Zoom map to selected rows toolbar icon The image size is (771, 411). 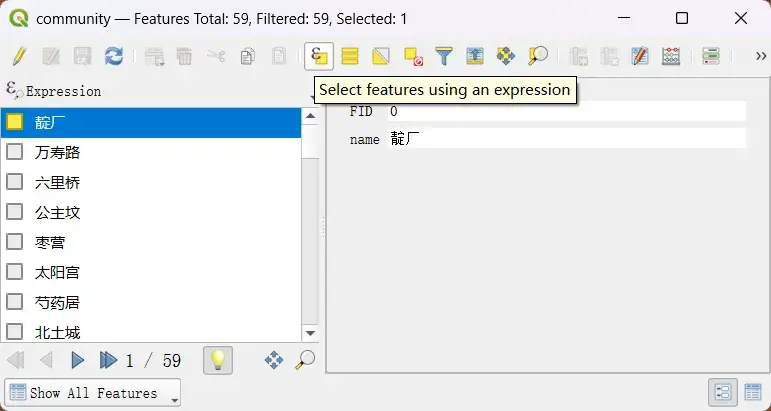(x=537, y=56)
